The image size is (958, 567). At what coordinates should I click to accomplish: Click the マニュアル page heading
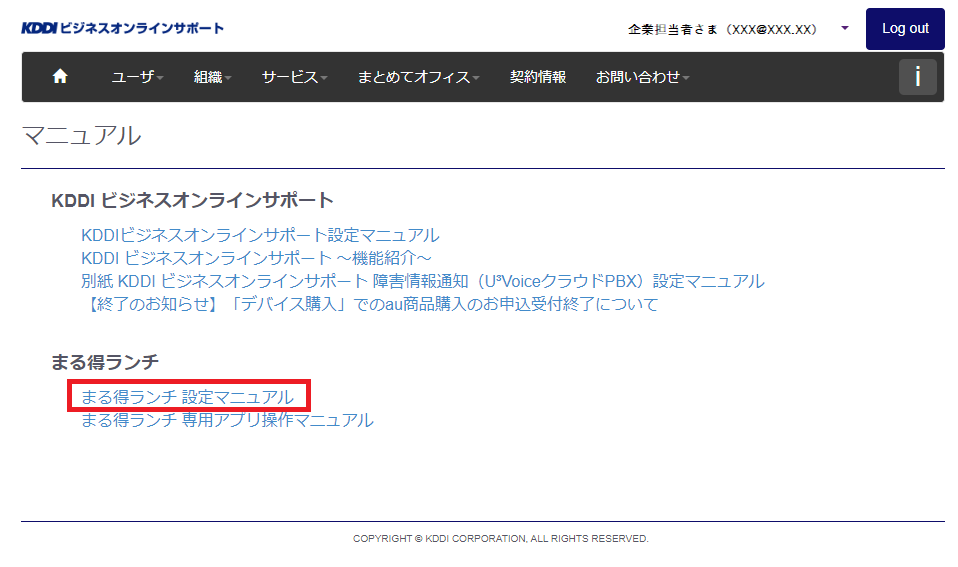(x=82, y=136)
